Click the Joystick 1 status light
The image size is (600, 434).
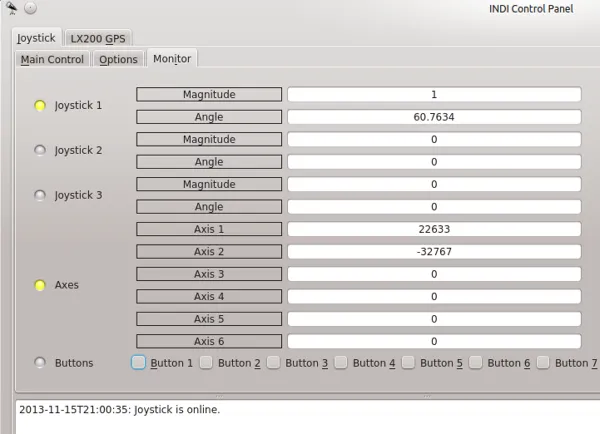[x=40, y=105]
